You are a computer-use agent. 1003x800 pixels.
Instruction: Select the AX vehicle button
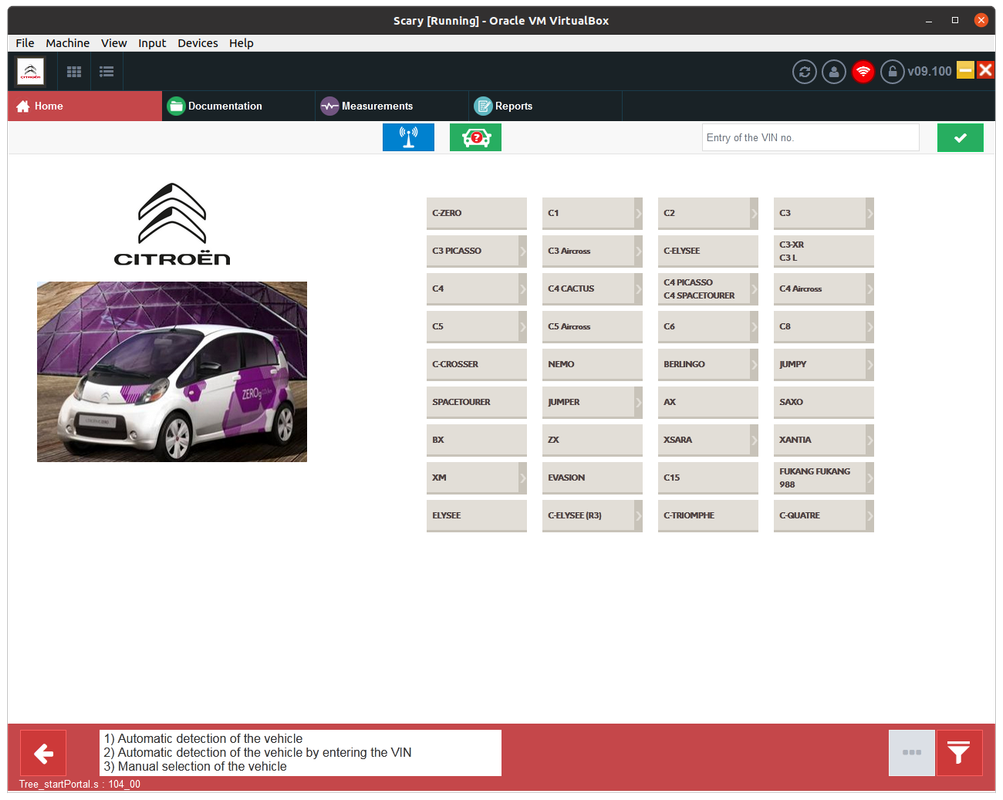(707, 402)
